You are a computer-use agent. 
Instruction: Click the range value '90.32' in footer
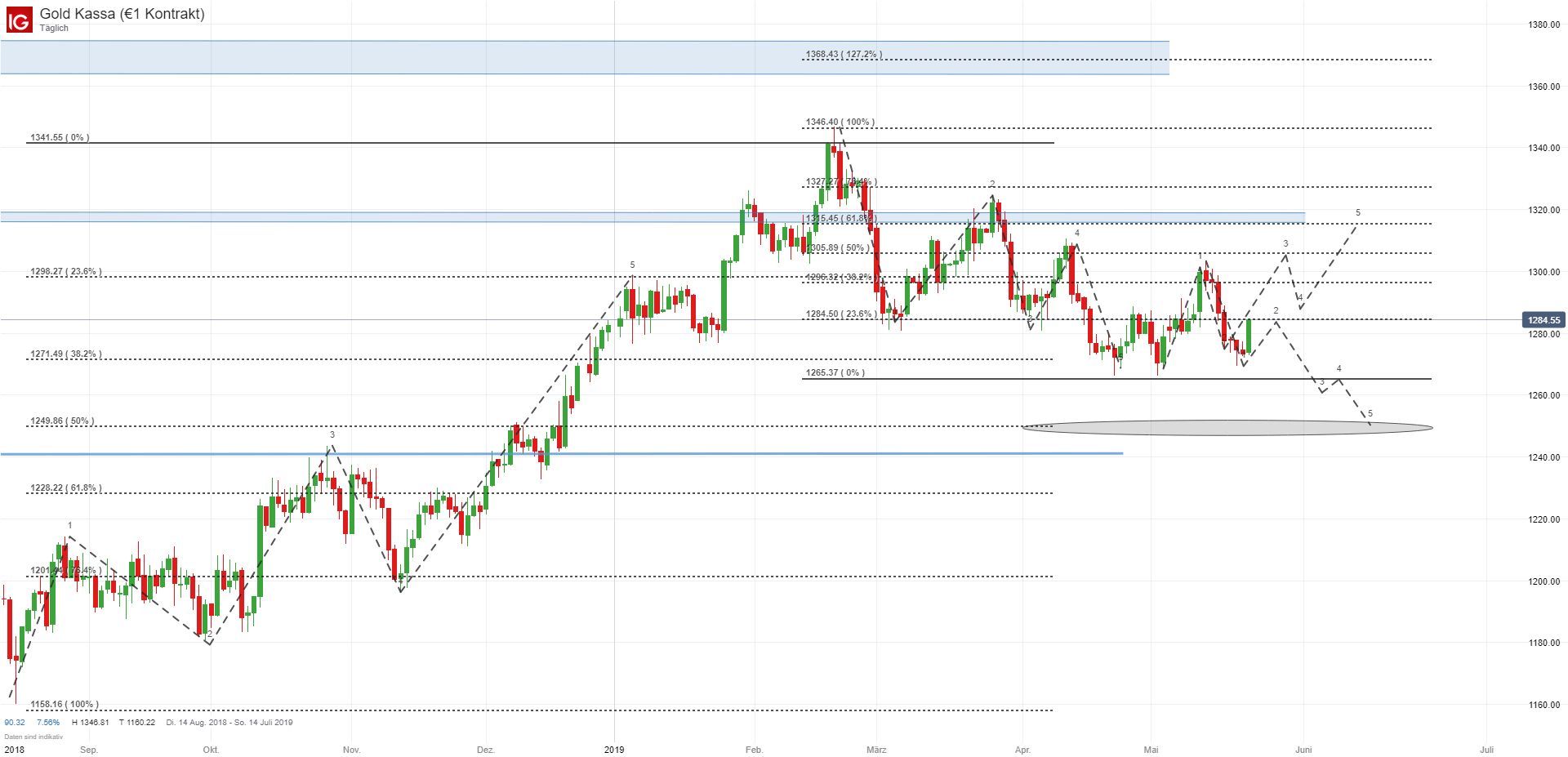tap(15, 723)
